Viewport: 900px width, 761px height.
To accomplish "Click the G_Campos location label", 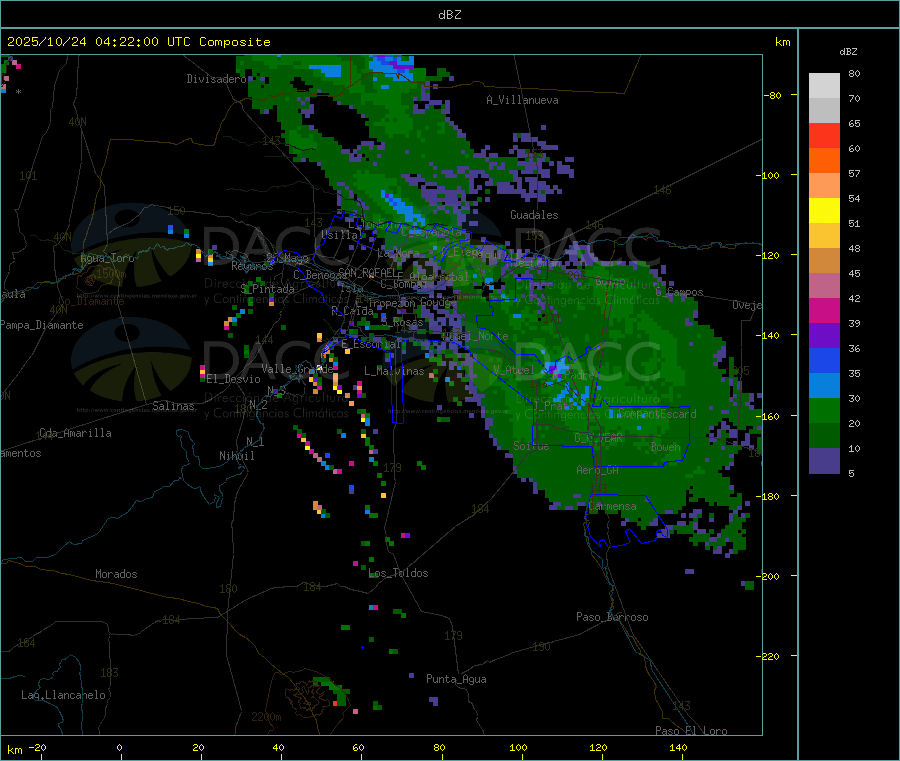I will pos(679,292).
